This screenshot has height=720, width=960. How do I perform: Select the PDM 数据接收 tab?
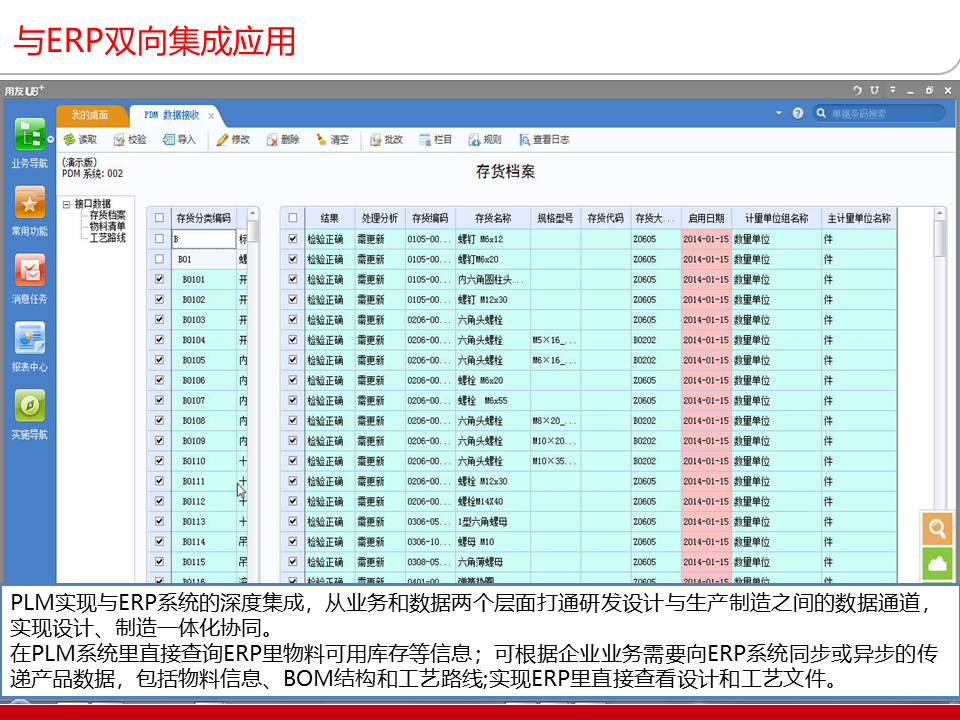tap(171, 114)
